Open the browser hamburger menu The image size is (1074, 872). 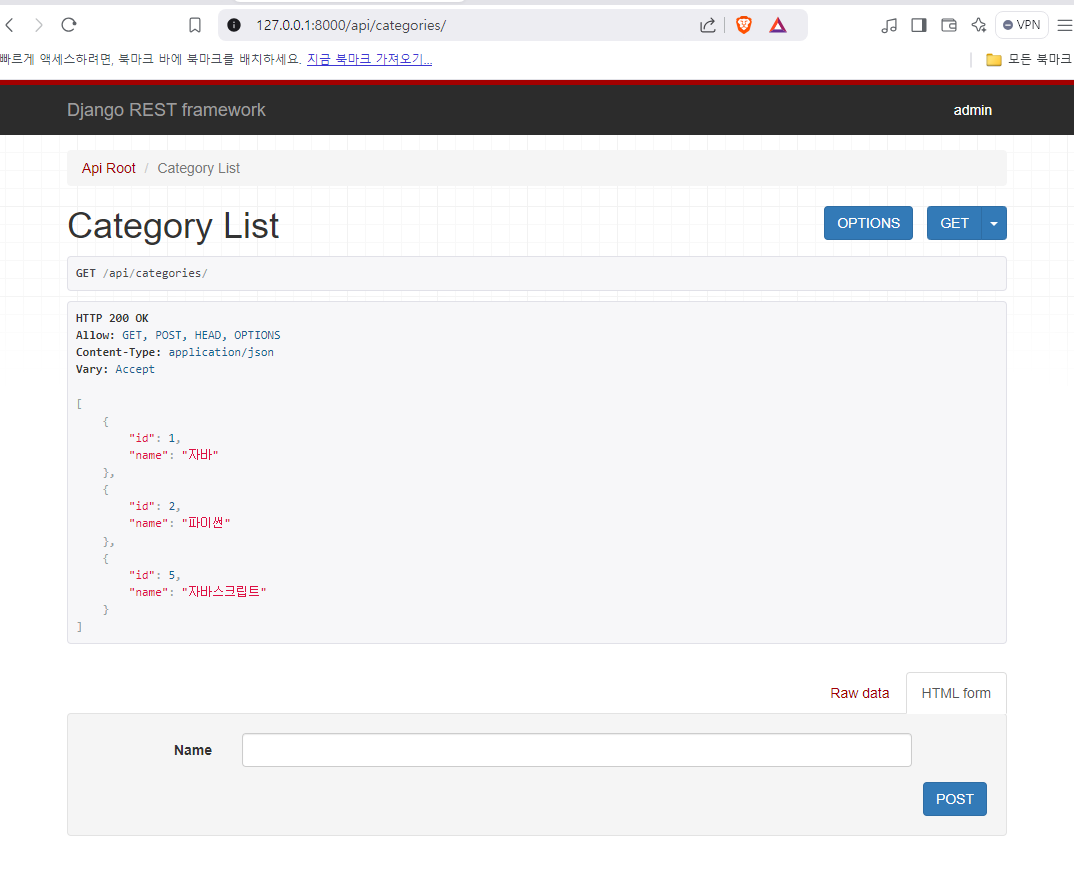pyautogui.click(x=1064, y=25)
